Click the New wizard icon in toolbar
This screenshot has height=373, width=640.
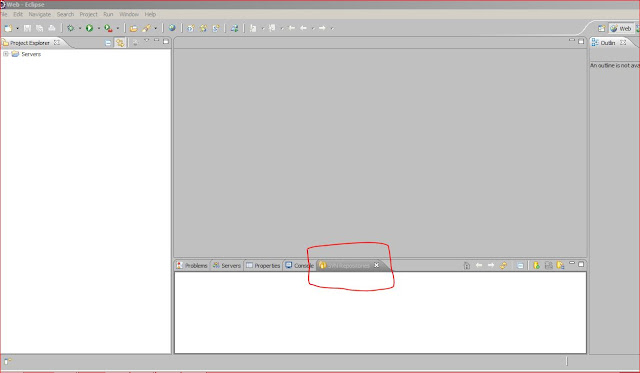8,28
